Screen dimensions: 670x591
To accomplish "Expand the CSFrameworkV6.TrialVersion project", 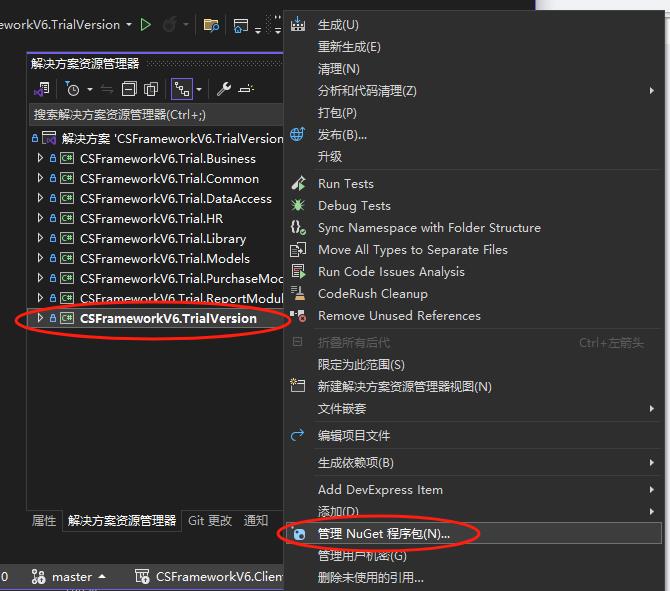I will (40, 318).
